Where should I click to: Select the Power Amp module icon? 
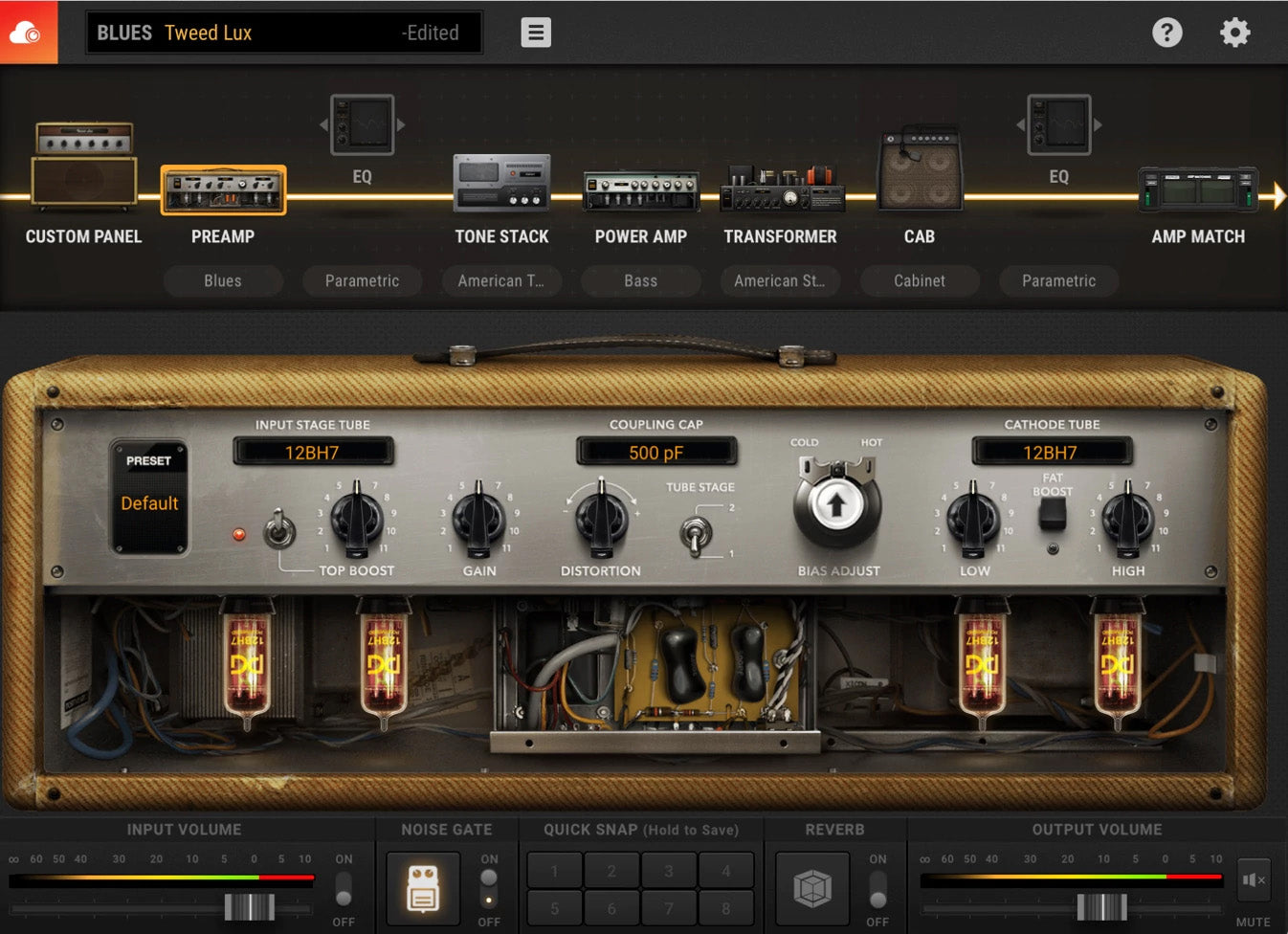coord(640,190)
